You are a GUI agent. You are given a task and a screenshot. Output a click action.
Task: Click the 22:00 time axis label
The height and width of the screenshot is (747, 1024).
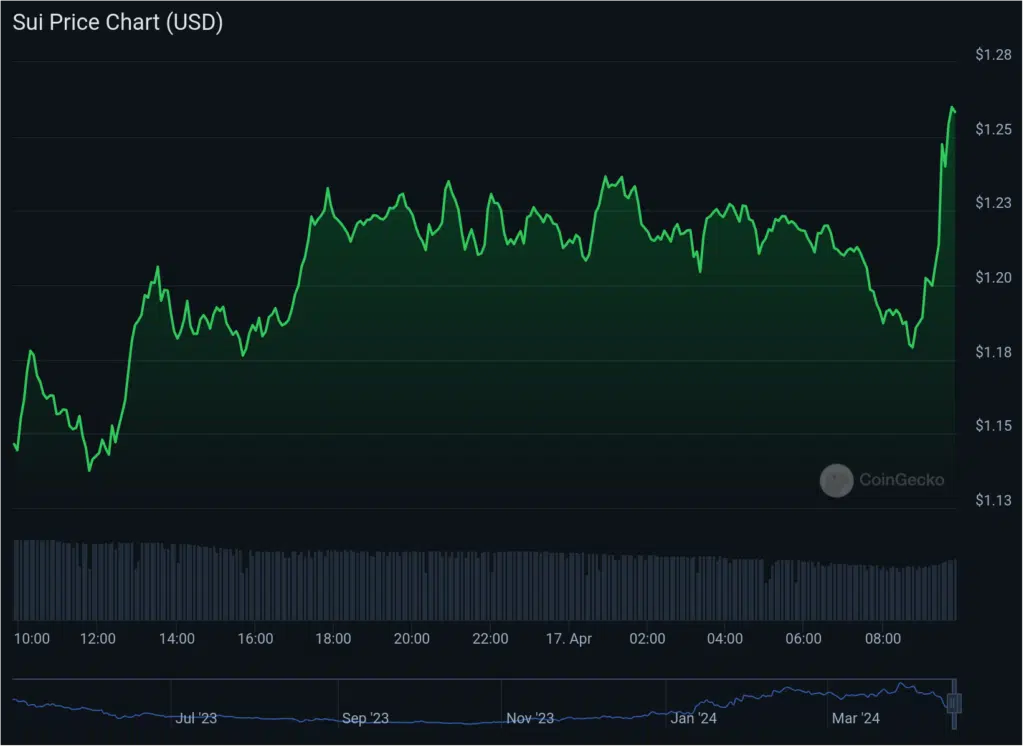click(x=490, y=639)
